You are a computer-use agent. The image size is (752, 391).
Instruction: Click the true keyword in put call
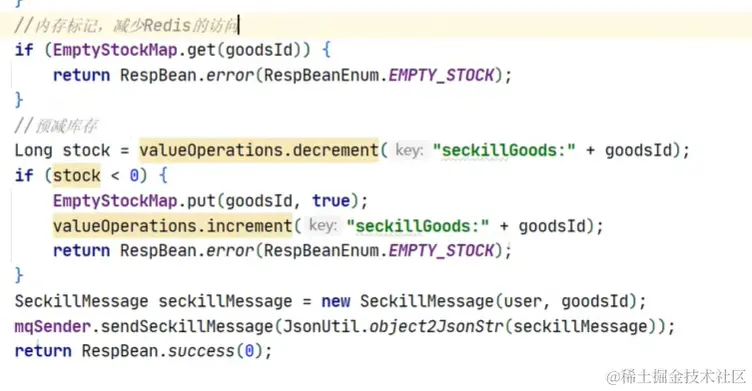[x=331, y=201]
